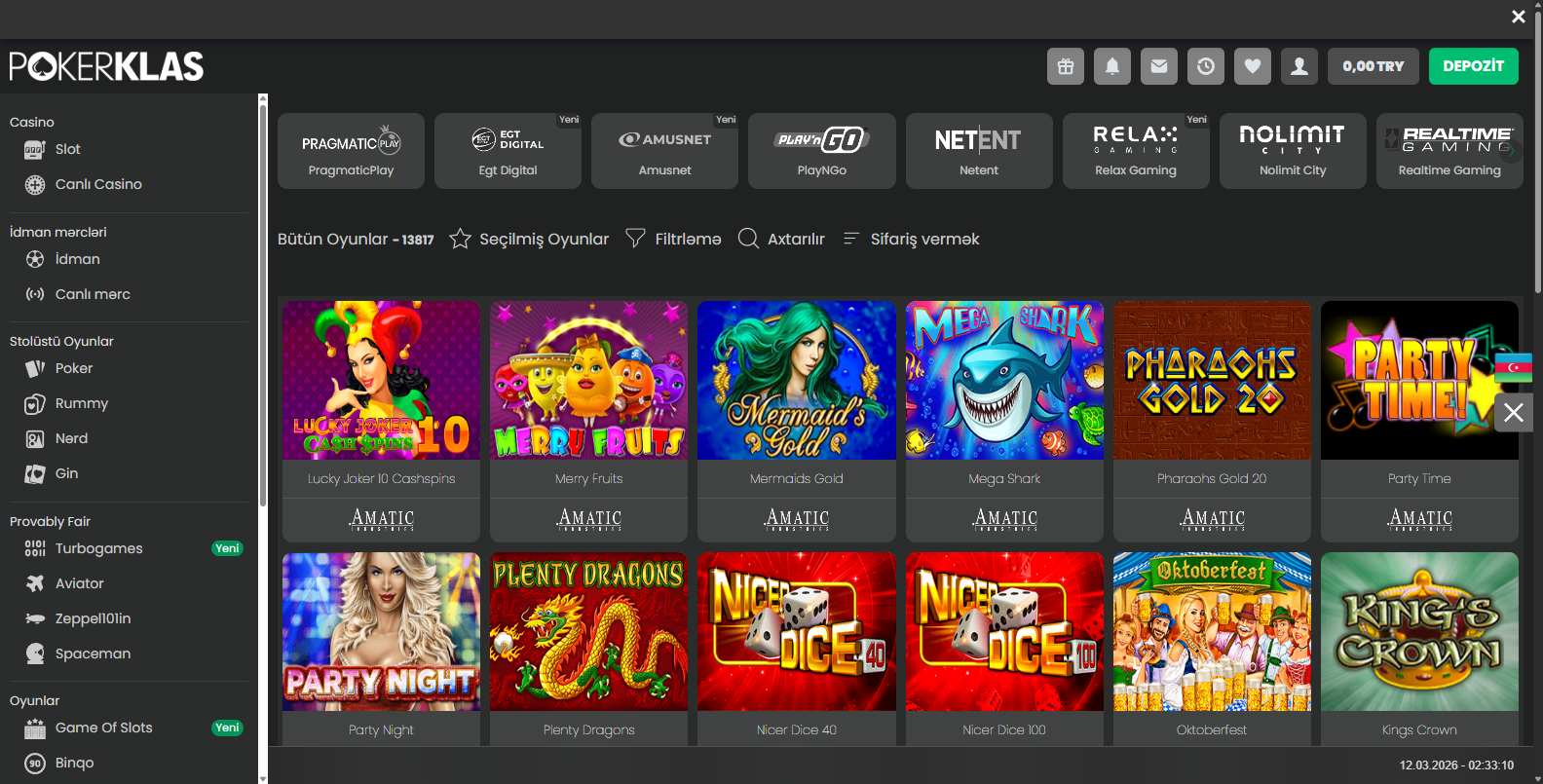Open the notifications bell icon
1543x784 pixels.
[x=1112, y=66]
